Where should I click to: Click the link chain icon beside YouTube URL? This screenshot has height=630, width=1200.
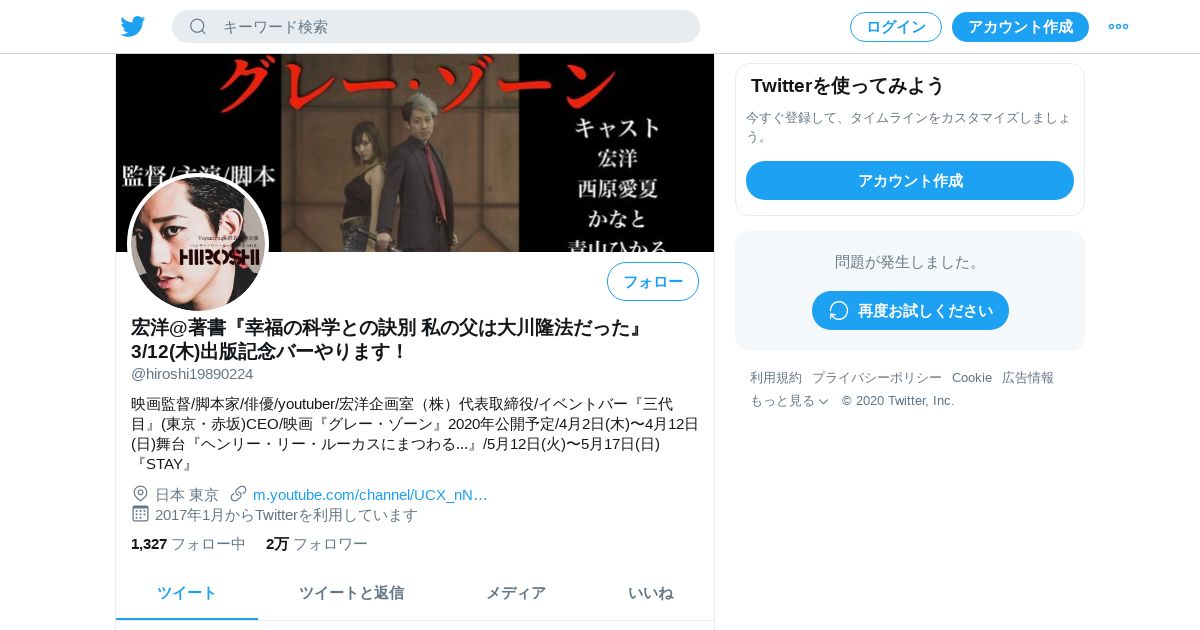click(238, 493)
